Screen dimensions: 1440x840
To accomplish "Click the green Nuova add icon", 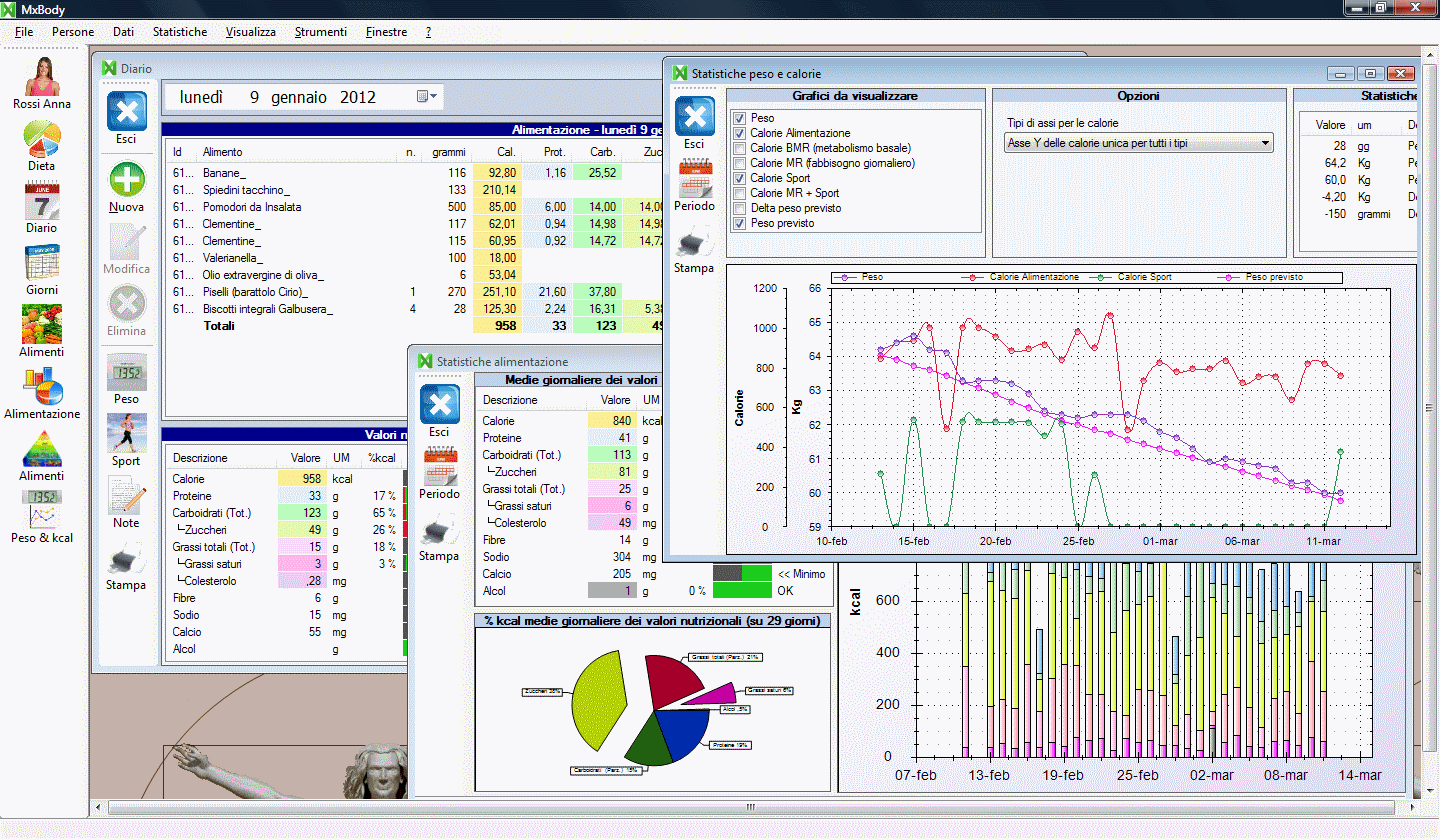I will [126, 181].
